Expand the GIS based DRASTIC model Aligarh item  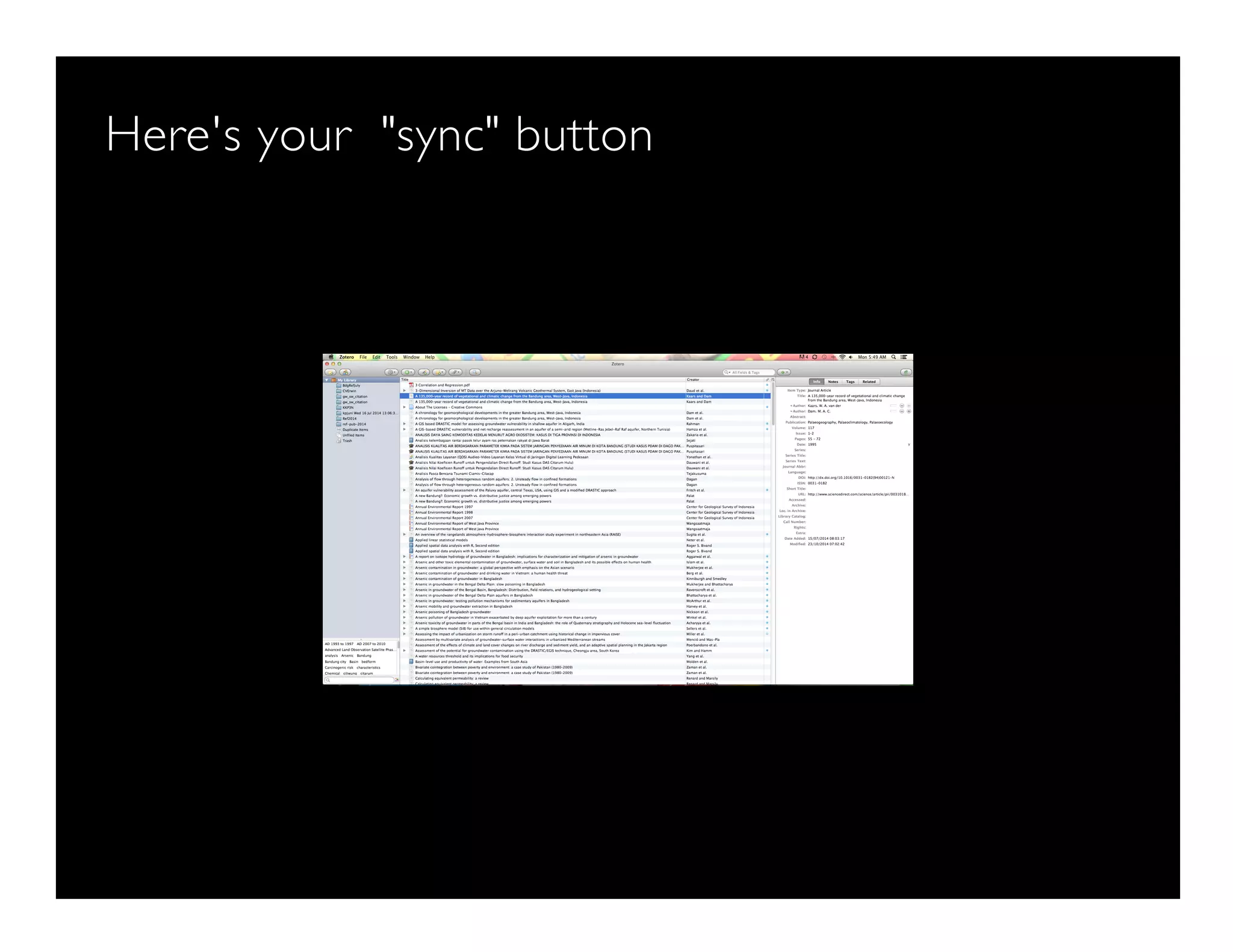click(405, 424)
